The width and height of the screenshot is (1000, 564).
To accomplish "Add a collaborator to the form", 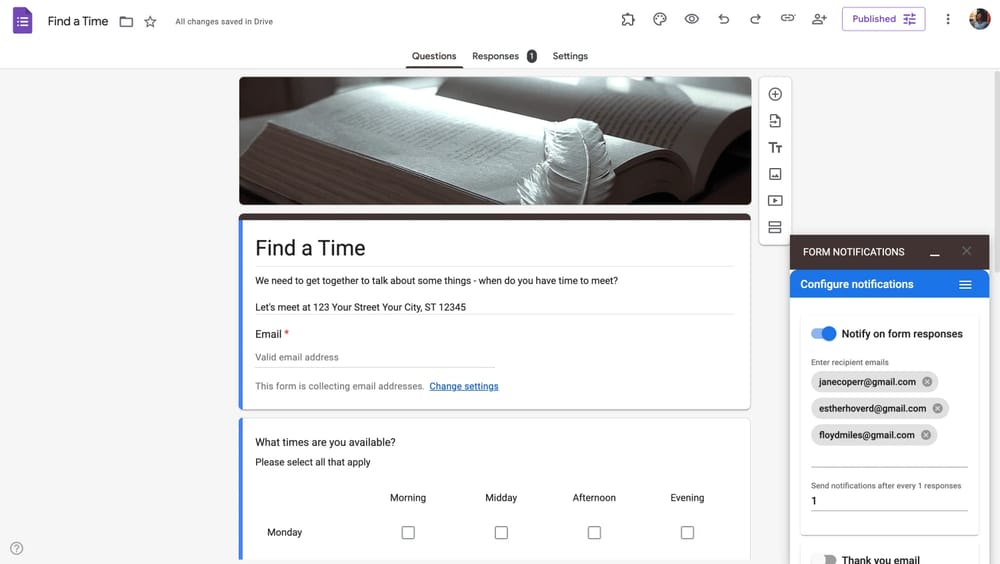I will (820, 19).
